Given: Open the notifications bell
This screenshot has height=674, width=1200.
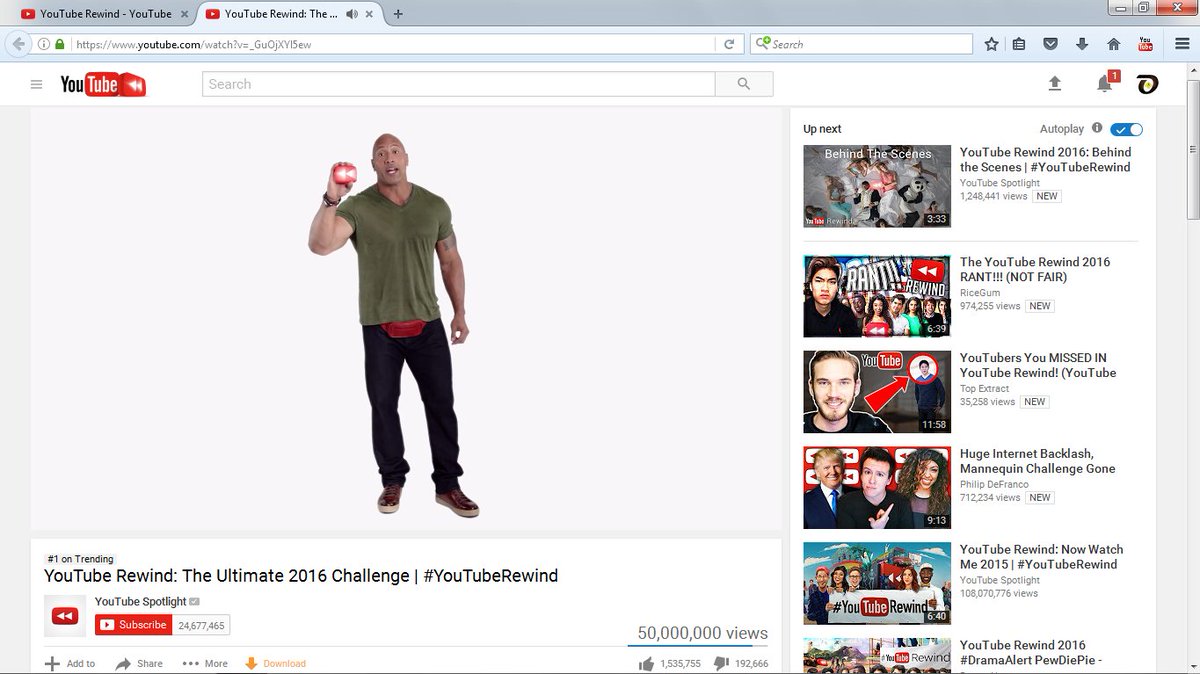Looking at the screenshot, I should 1105,84.
